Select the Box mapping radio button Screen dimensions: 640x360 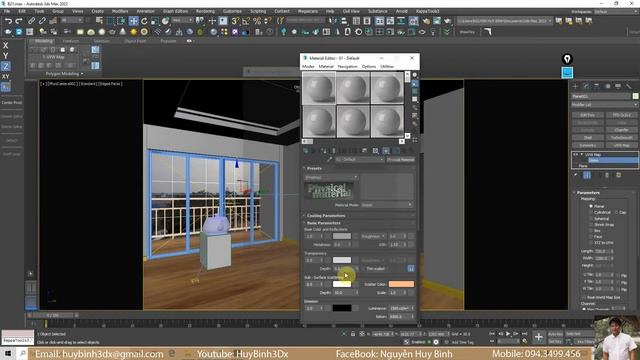tap(591, 230)
